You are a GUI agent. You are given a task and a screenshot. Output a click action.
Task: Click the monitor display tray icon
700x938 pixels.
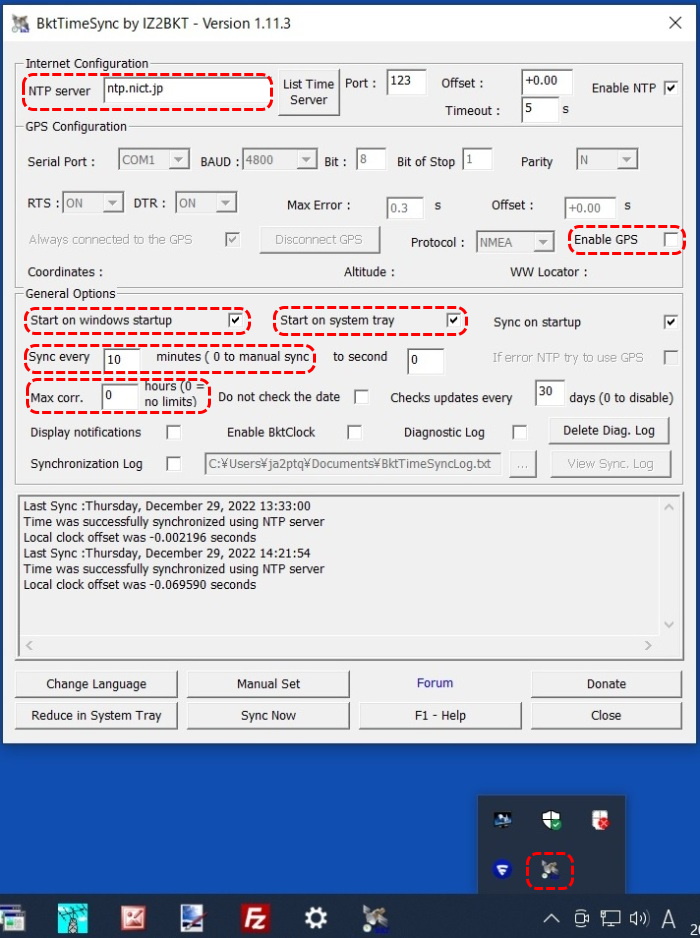click(502, 820)
